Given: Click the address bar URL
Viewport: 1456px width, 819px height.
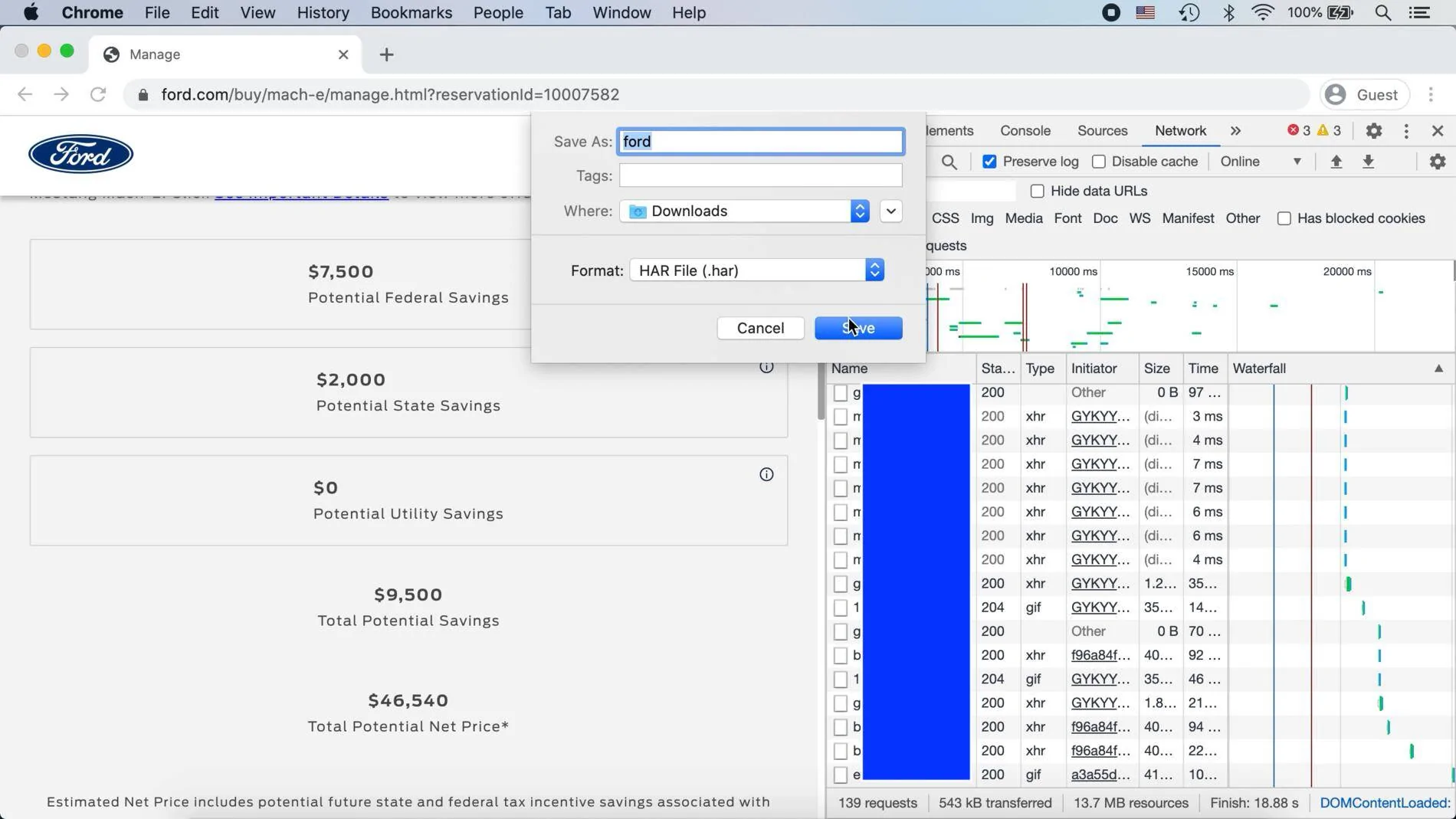Looking at the screenshot, I should tap(390, 94).
